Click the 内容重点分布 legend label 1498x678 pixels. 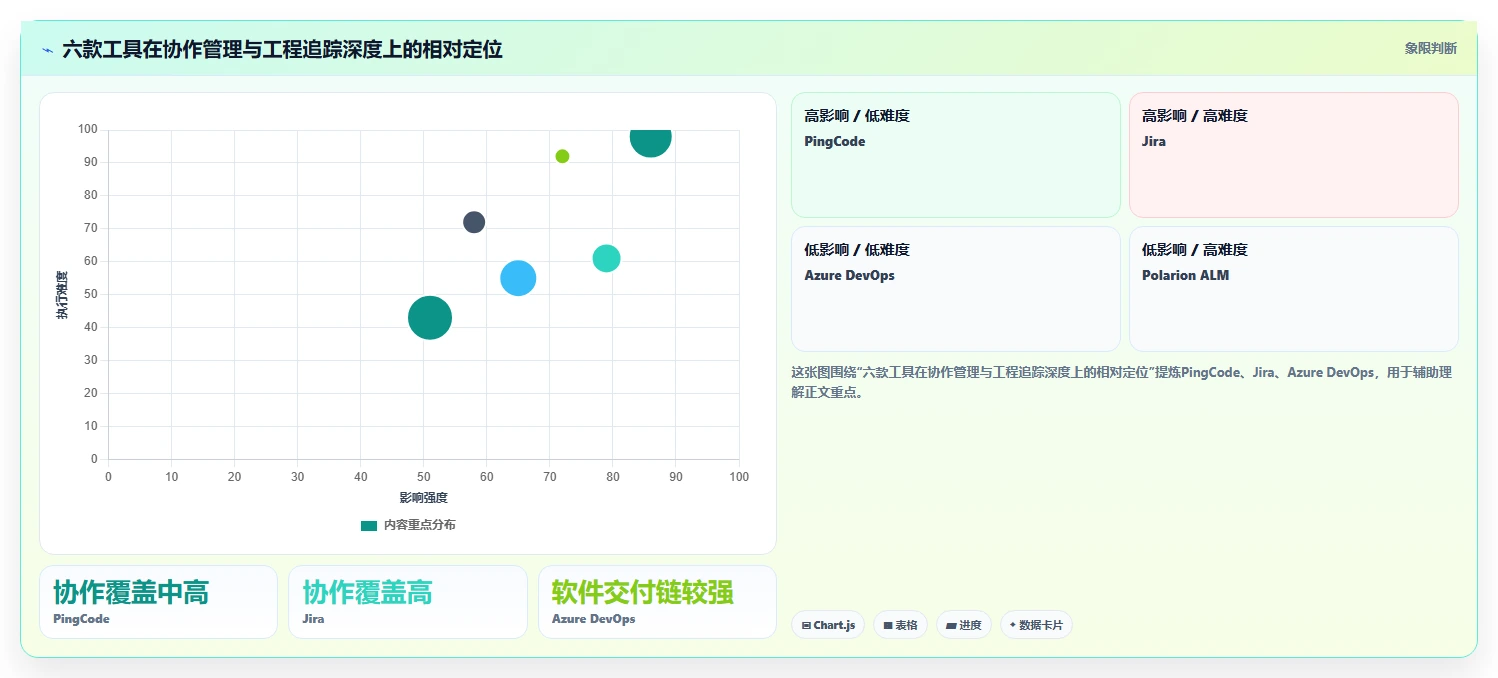[x=420, y=525]
